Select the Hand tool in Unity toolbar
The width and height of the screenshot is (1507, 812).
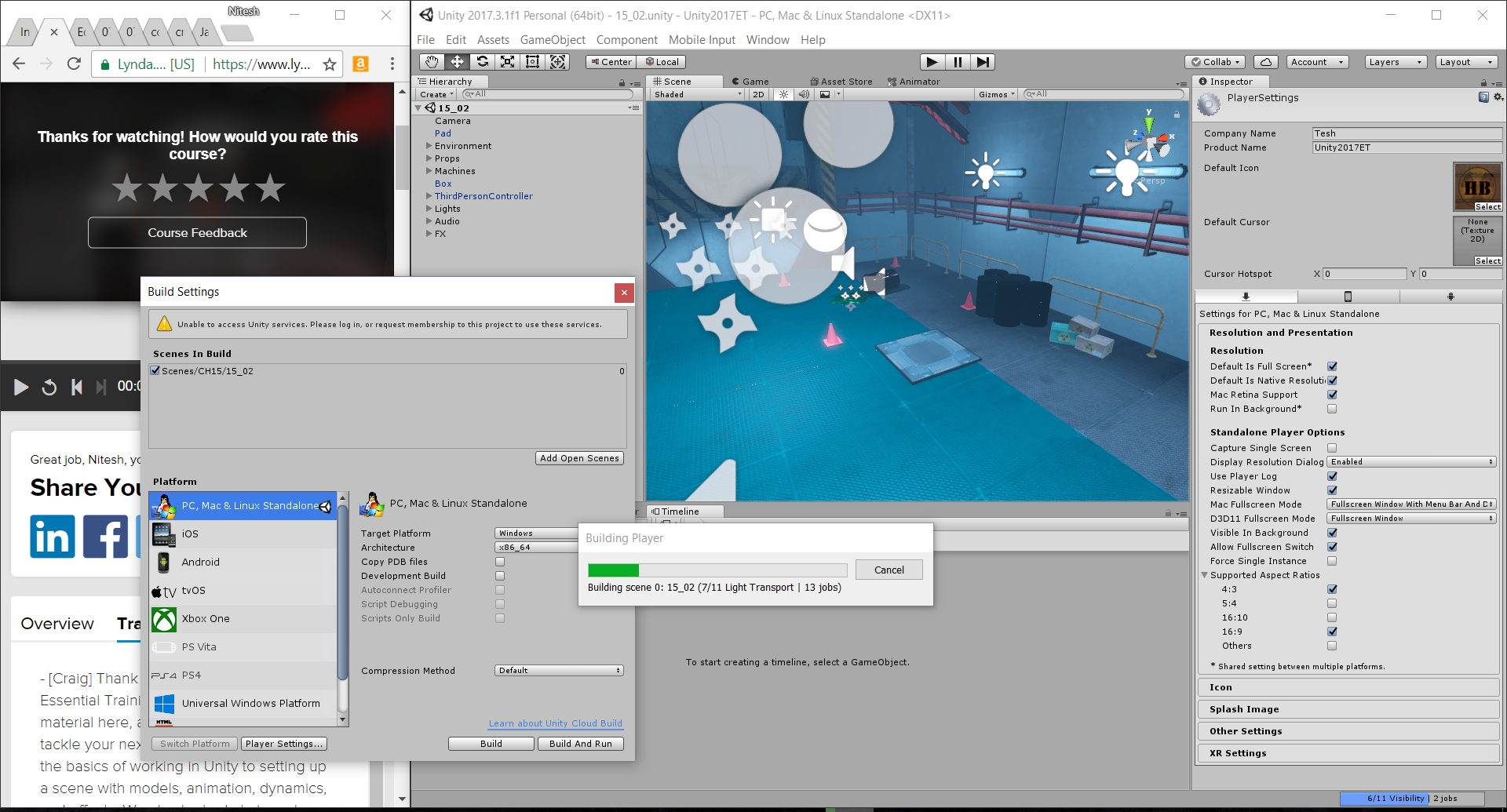(x=432, y=62)
